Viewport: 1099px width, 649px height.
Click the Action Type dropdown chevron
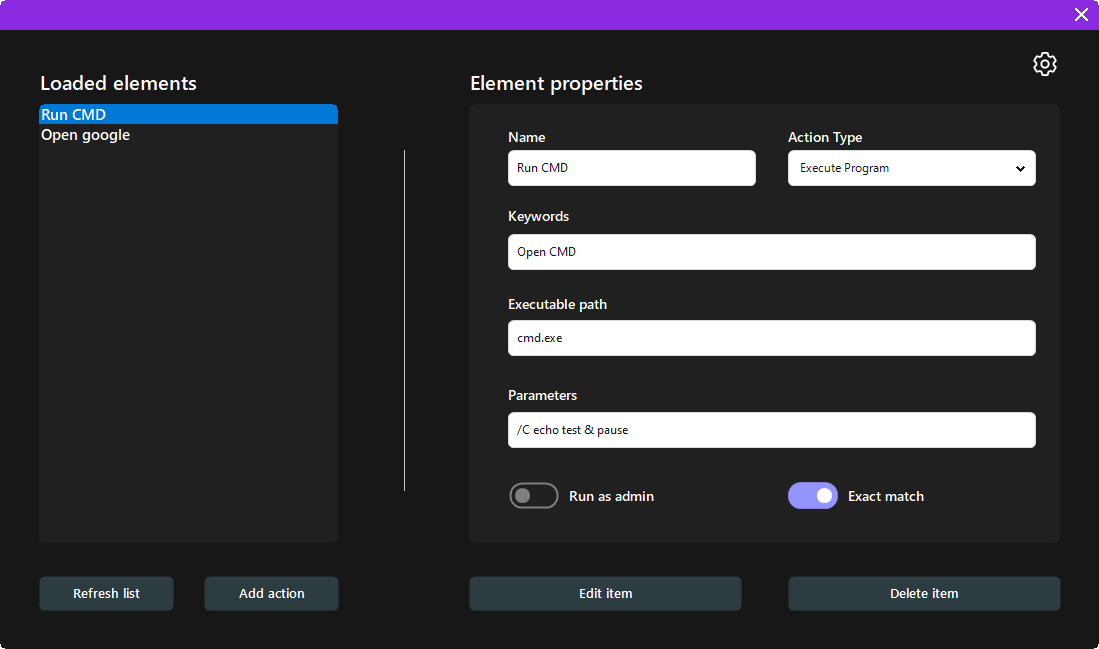click(1022, 168)
